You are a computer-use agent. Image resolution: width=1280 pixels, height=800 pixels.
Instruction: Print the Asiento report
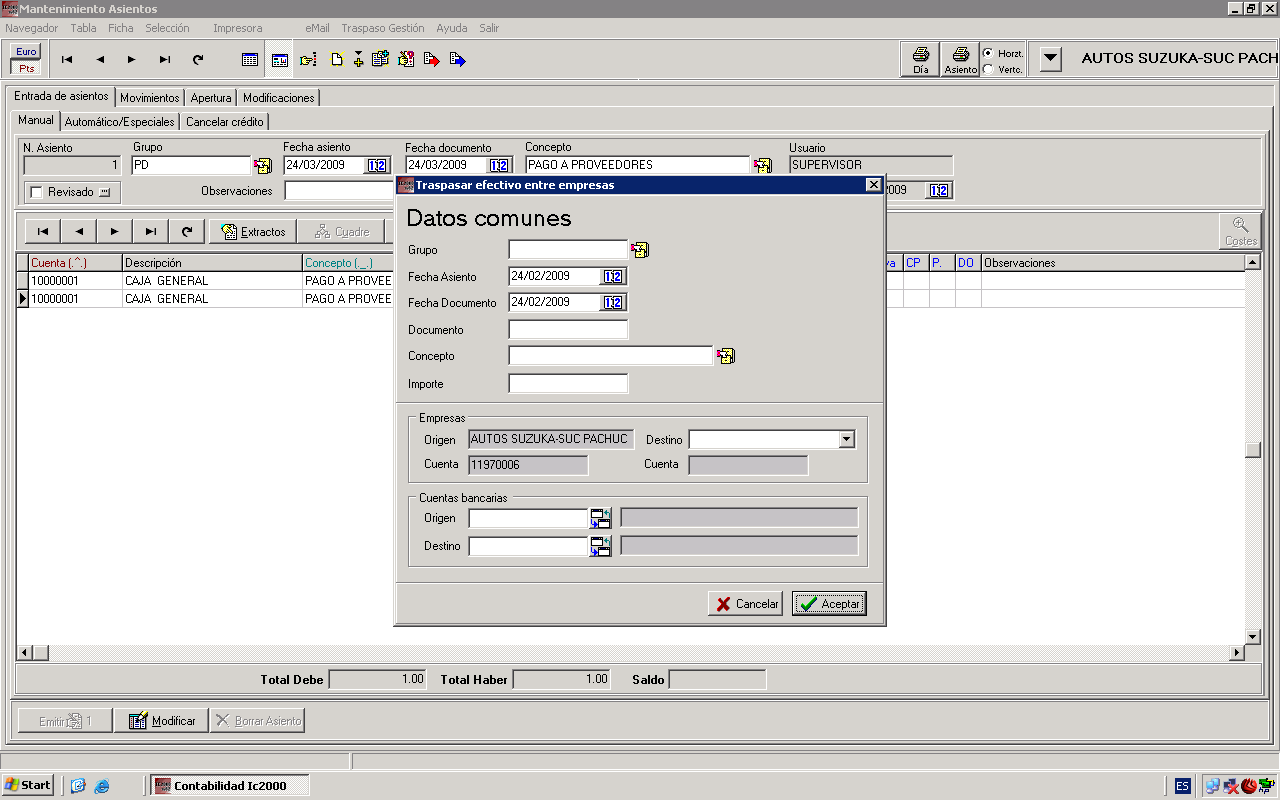click(961, 60)
